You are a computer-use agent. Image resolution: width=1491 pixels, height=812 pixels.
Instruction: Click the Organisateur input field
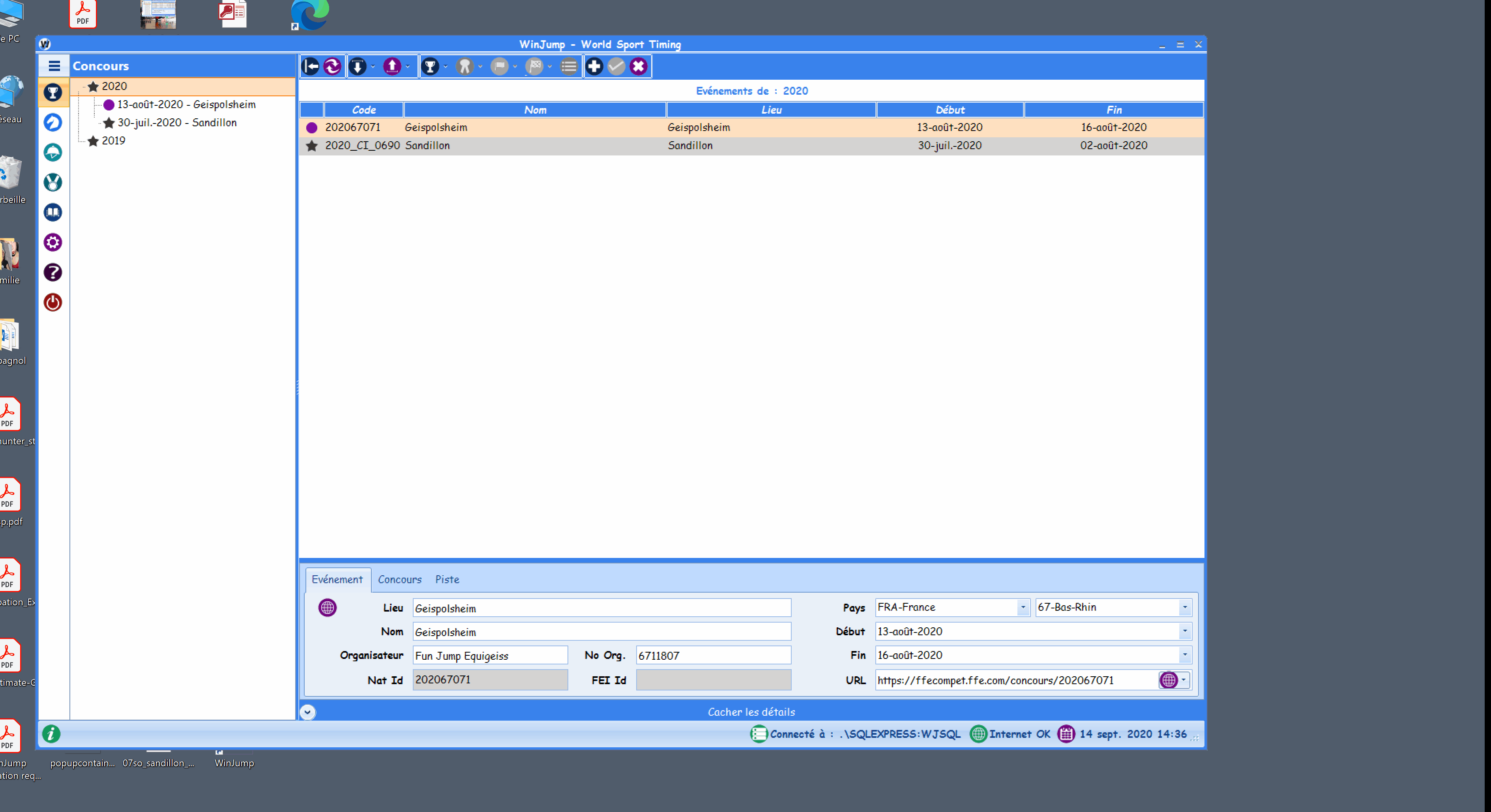coord(490,656)
